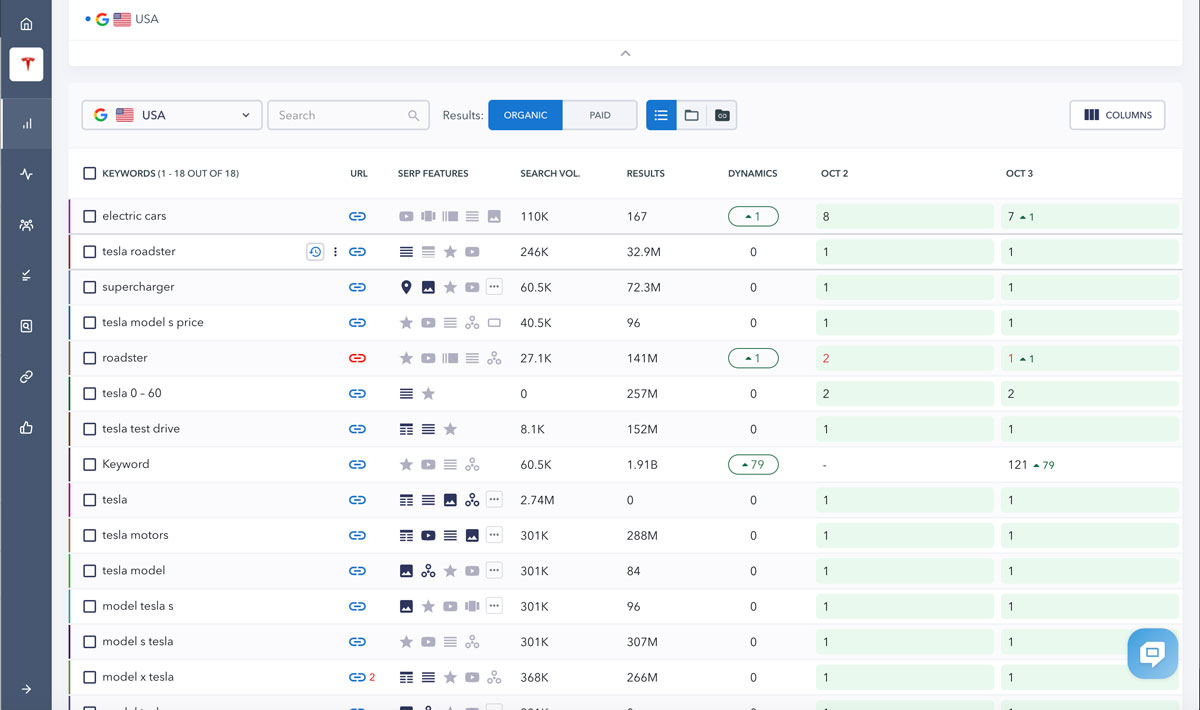Image resolution: width=1200 pixels, height=710 pixels.
Task: Open history icon for tesla roadster
Action: 315,252
